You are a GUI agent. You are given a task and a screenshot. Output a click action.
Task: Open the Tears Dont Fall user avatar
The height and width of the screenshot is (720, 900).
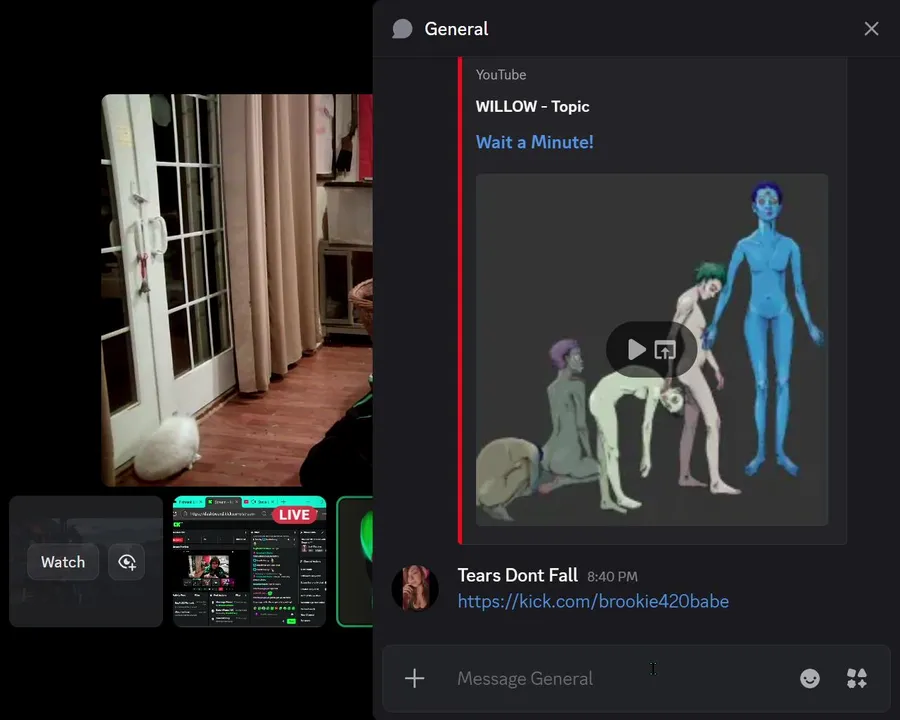415,588
